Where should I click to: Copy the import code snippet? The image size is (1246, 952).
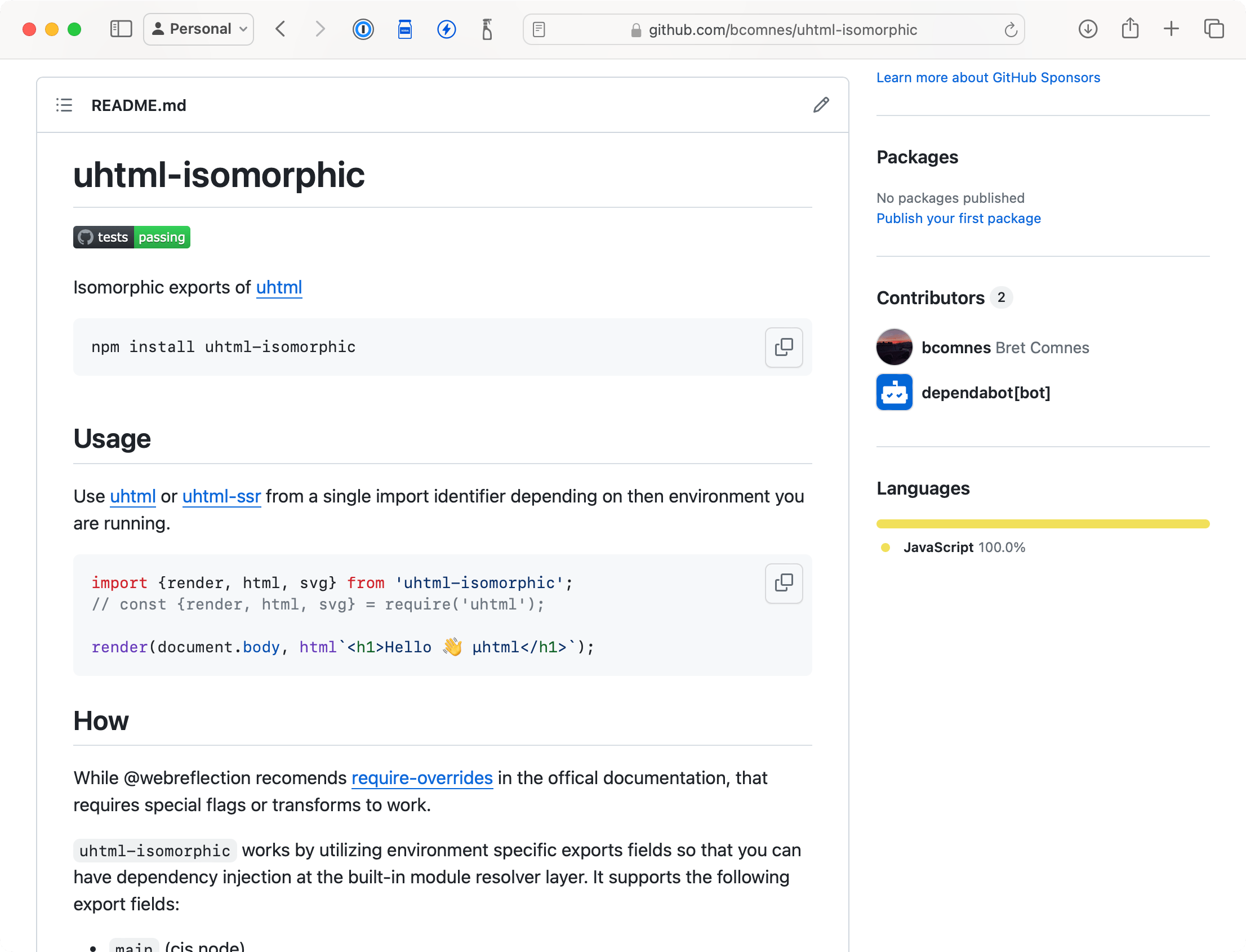(x=784, y=583)
